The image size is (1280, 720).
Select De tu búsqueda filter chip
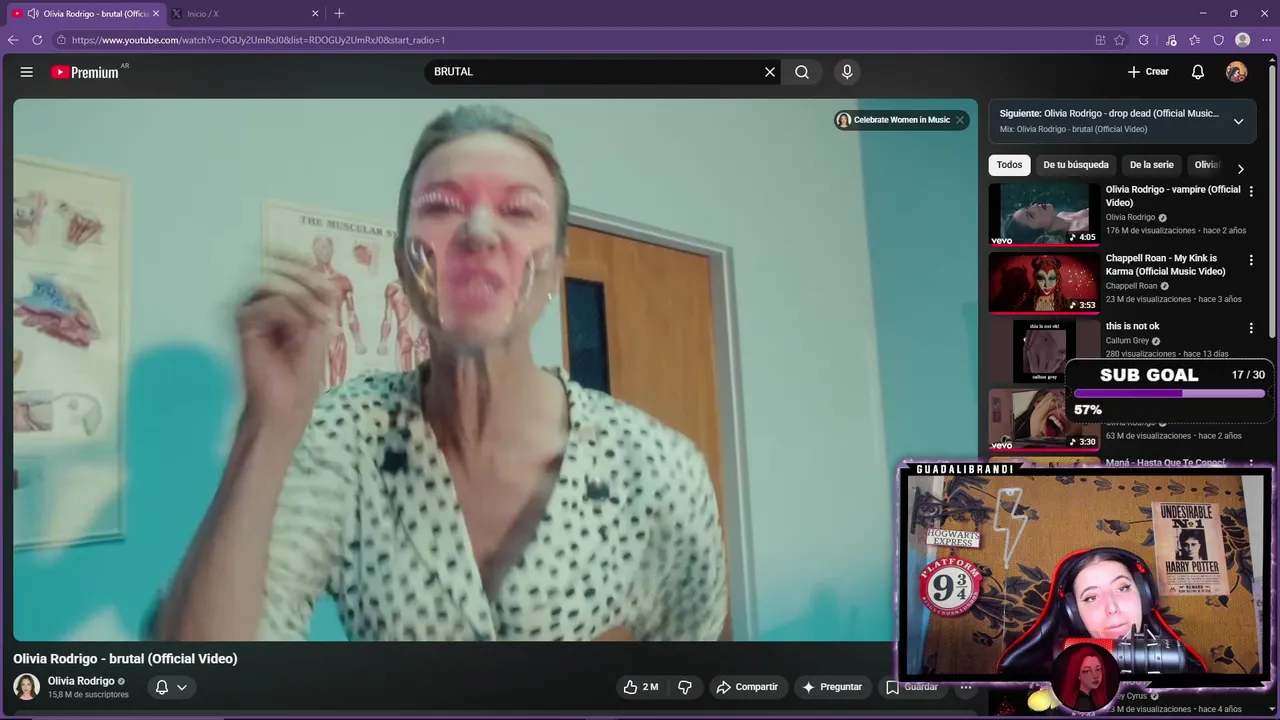point(1076,165)
